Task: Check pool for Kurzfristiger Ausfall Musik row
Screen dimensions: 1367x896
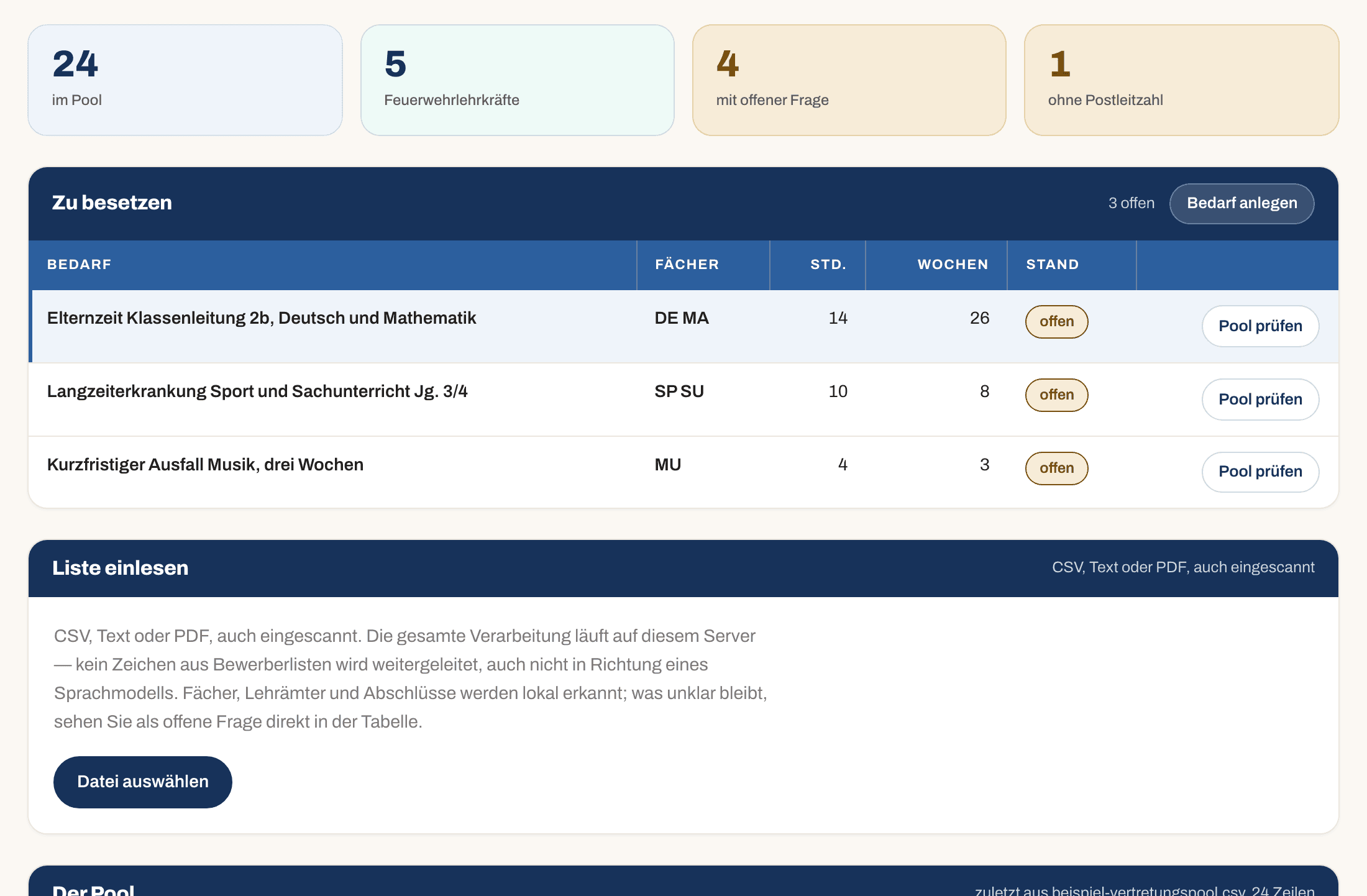Action: click(x=1260, y=472)
